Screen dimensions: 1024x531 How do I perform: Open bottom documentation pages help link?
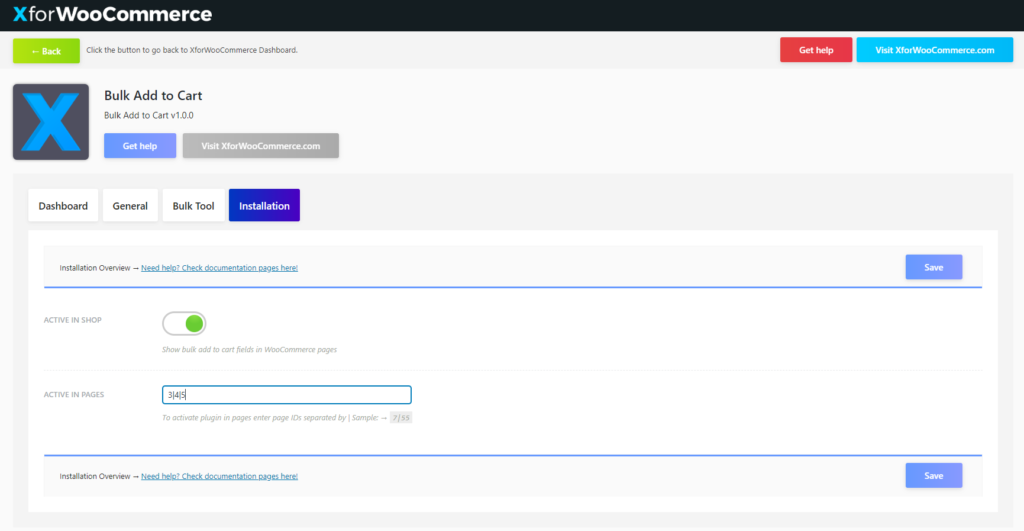click(x=219, y=476)
